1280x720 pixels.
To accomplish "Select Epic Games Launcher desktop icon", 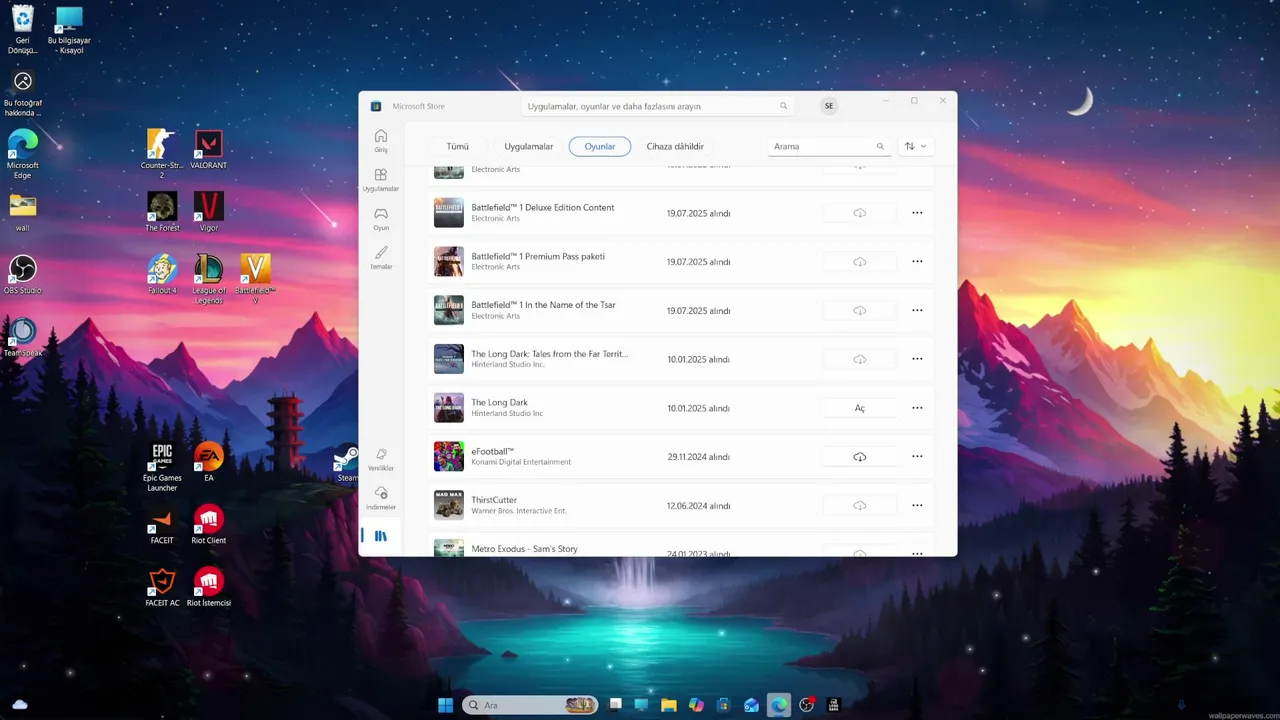I will pos(162,467).
